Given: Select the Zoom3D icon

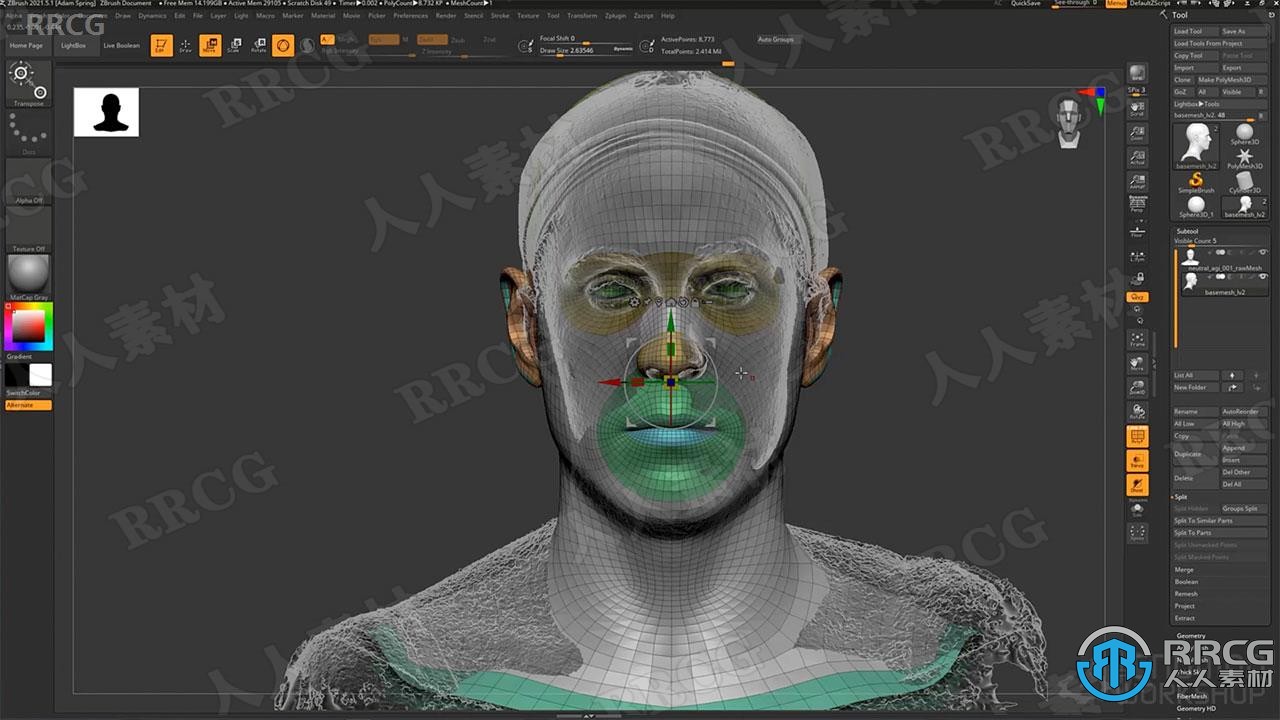Looking at the screenshot, I should click(x=1137, y=388).
